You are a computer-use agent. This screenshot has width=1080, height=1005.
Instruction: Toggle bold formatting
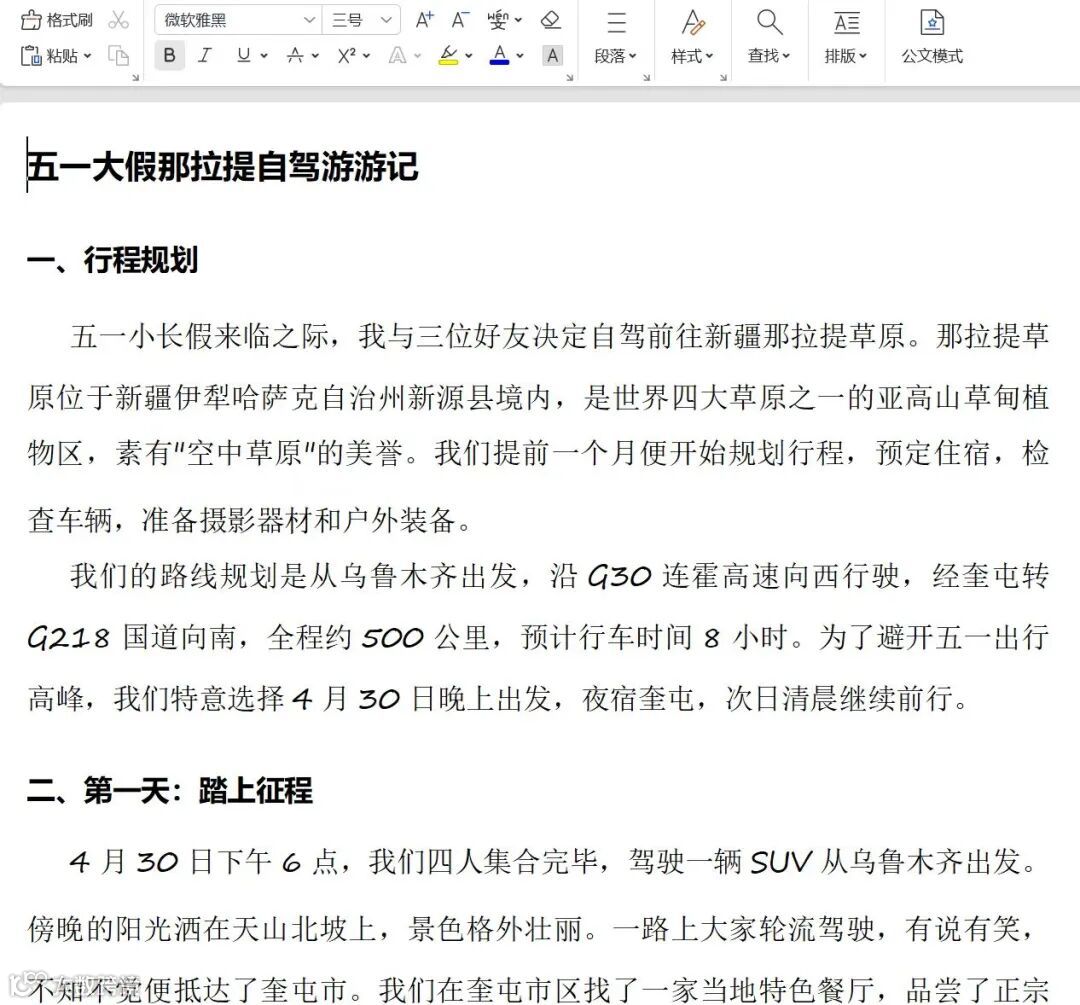point(169,55)
